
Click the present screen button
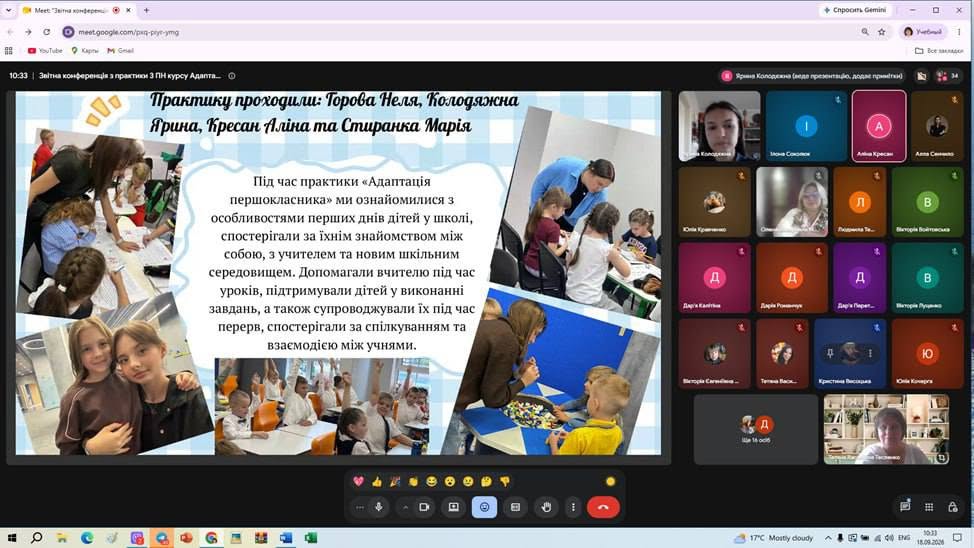[453, 507]
